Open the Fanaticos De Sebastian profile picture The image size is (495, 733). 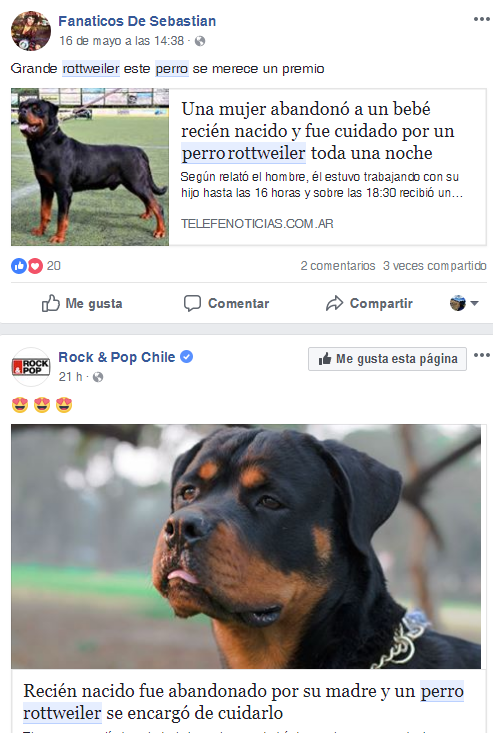point(31,31)
